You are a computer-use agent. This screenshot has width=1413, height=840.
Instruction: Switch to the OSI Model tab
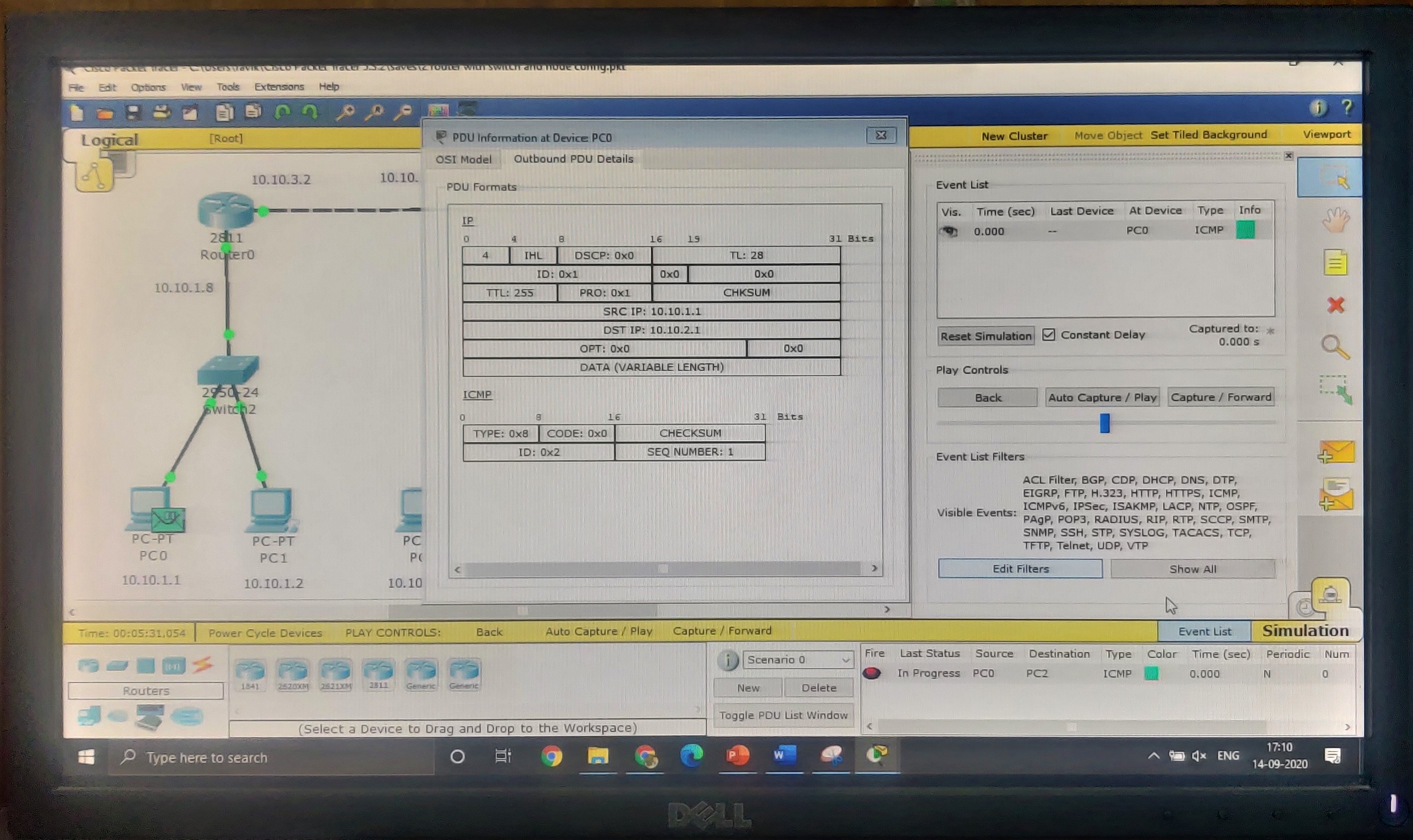pyautogui.click(x=463, y=159)
